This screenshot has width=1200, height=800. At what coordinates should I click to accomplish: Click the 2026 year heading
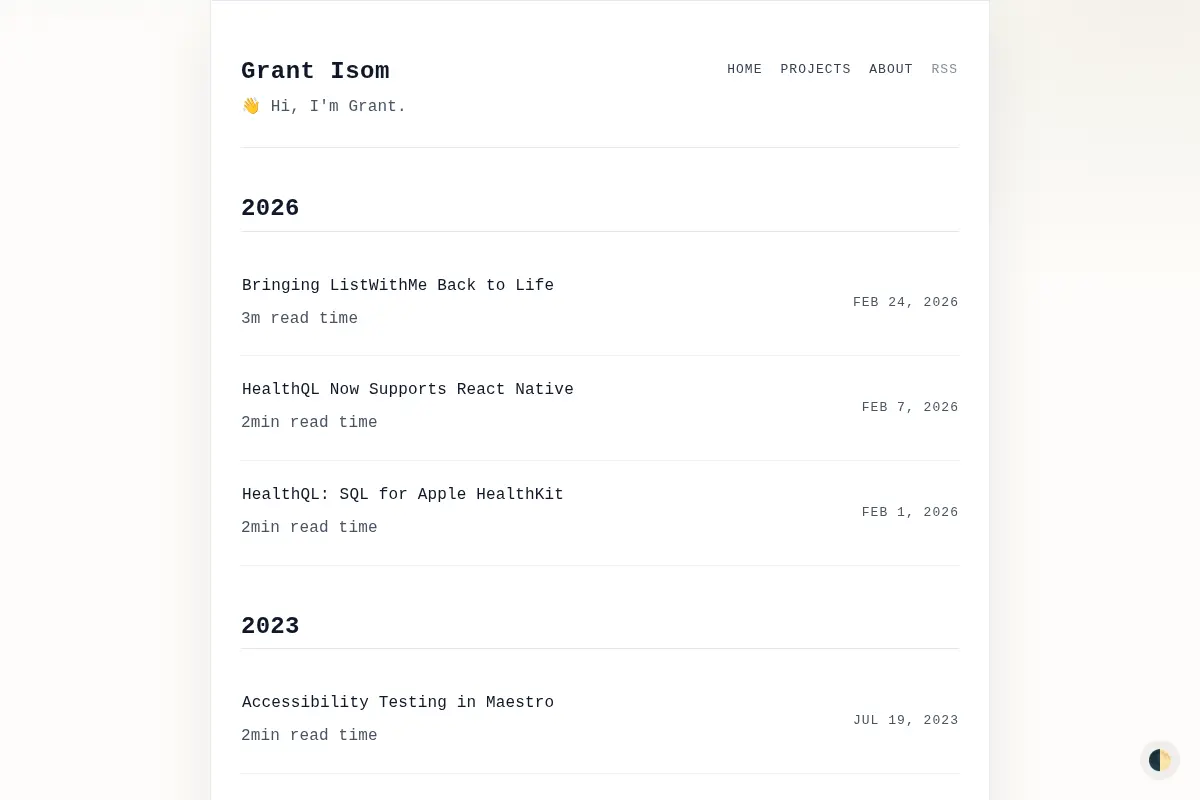(270, 208)
